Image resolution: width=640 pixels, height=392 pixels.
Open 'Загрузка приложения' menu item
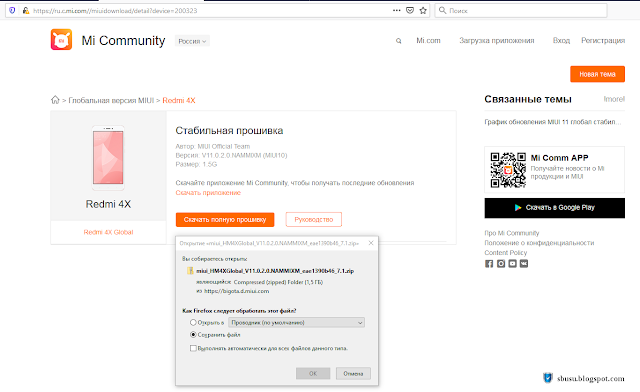click(496, 40)
